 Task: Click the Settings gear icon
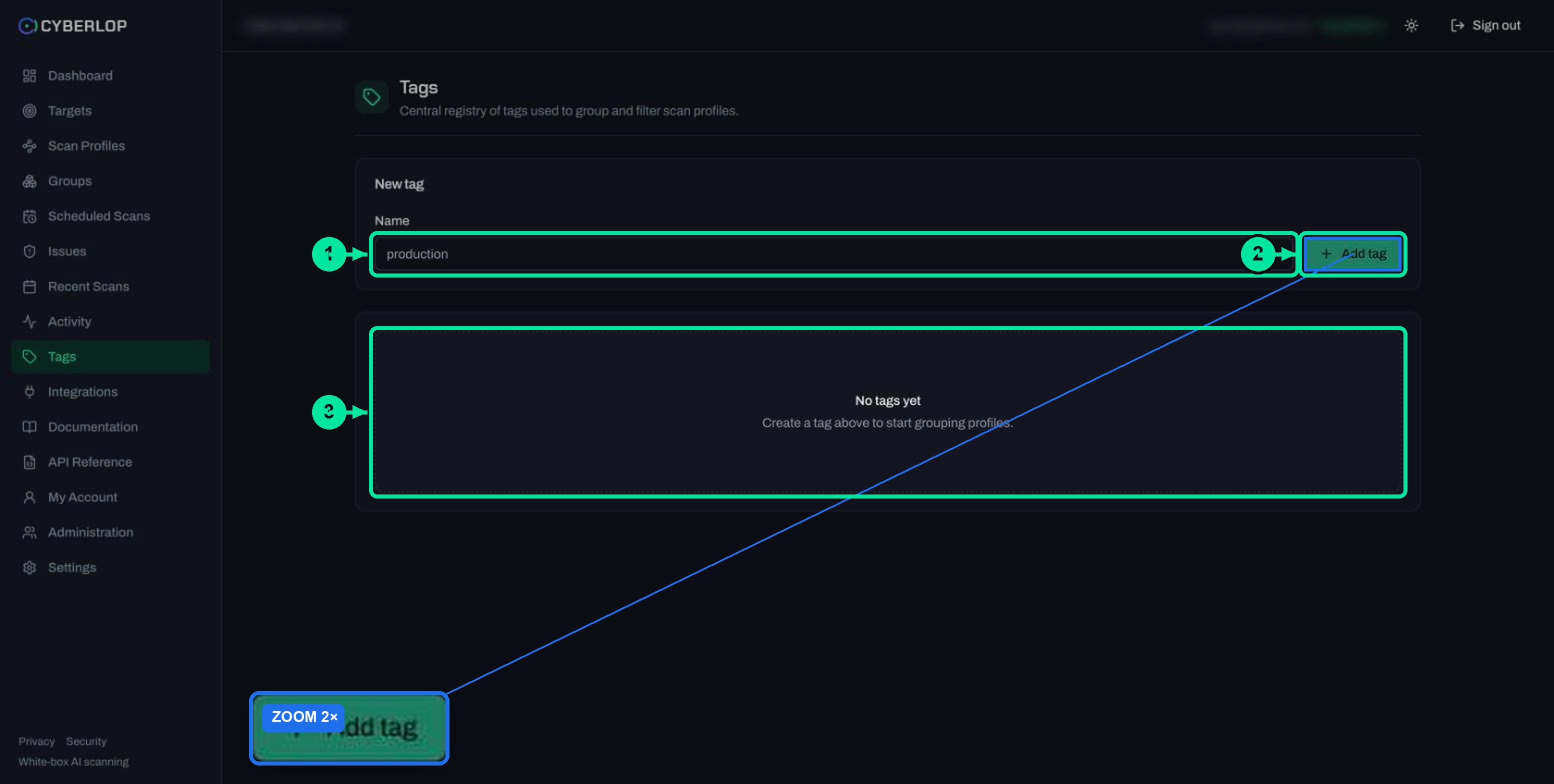click(x=29, y=567)
